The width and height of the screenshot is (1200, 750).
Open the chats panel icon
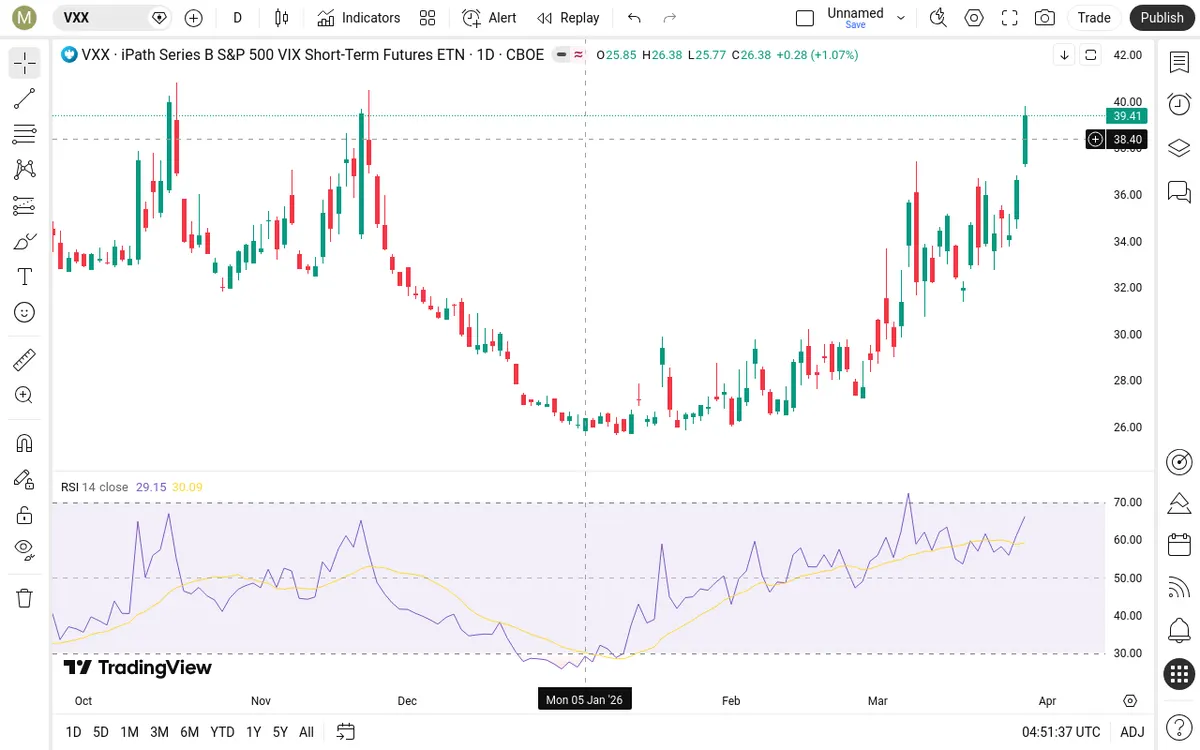(1179, 191)
